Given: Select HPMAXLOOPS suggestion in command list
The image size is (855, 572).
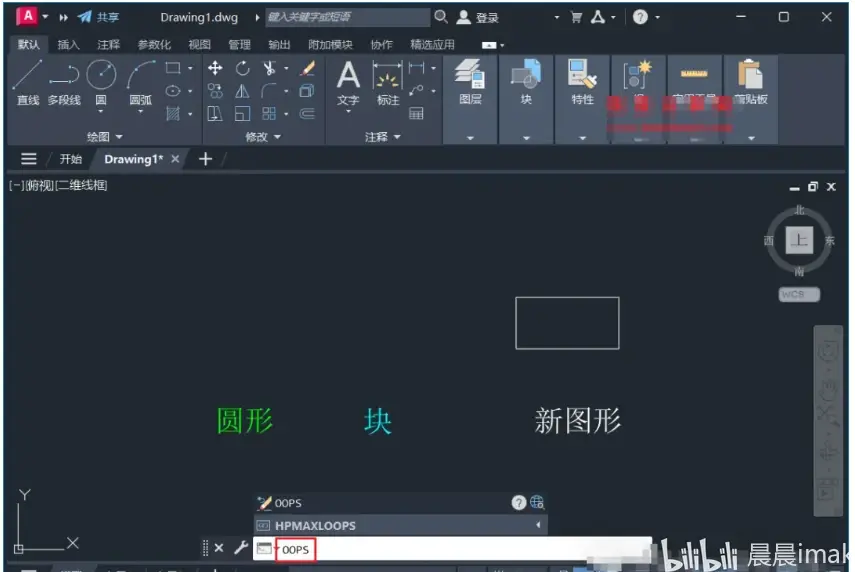Looking at the screenshot, I should tap(400, 526).
